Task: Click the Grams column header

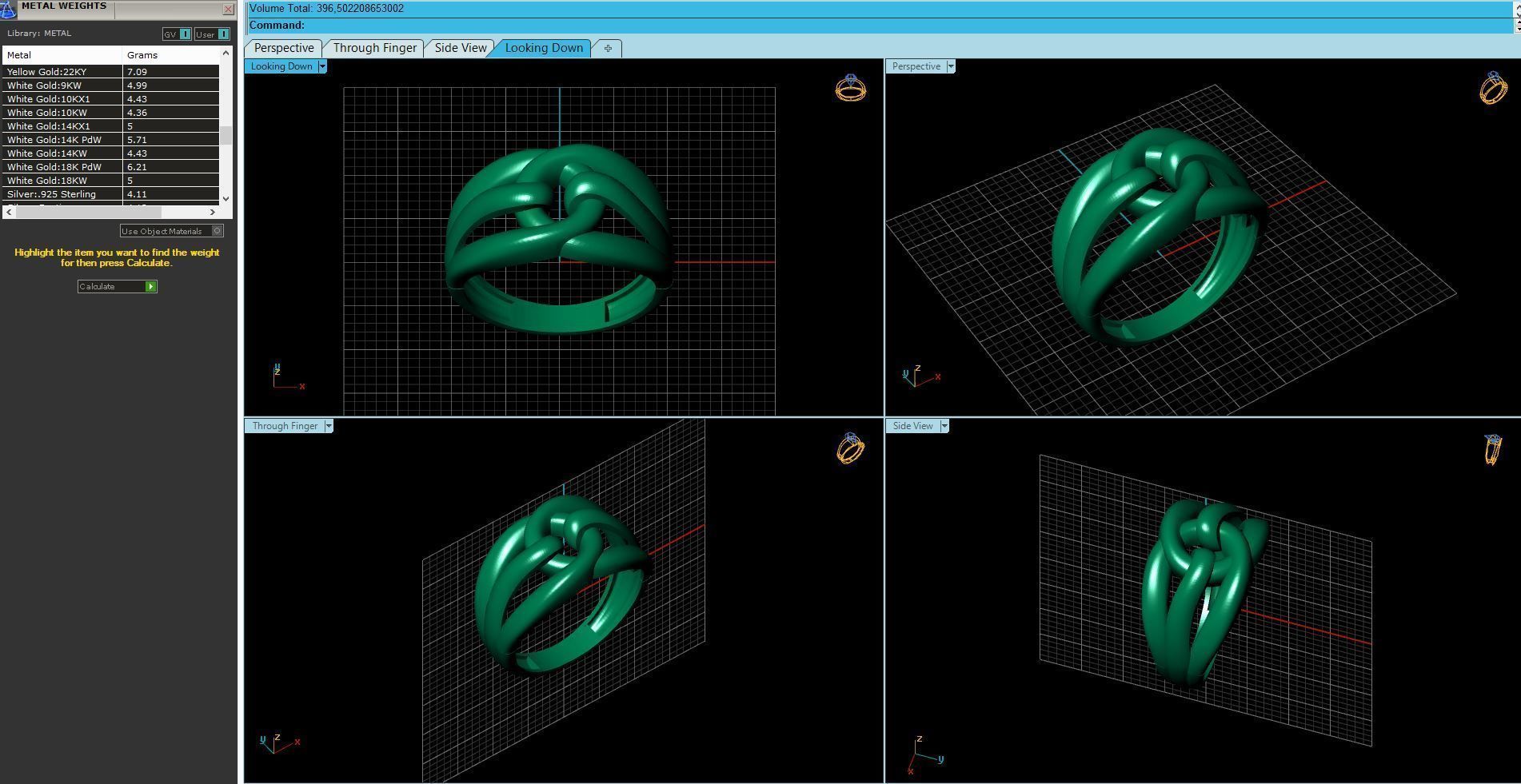Action: [170, 55]
